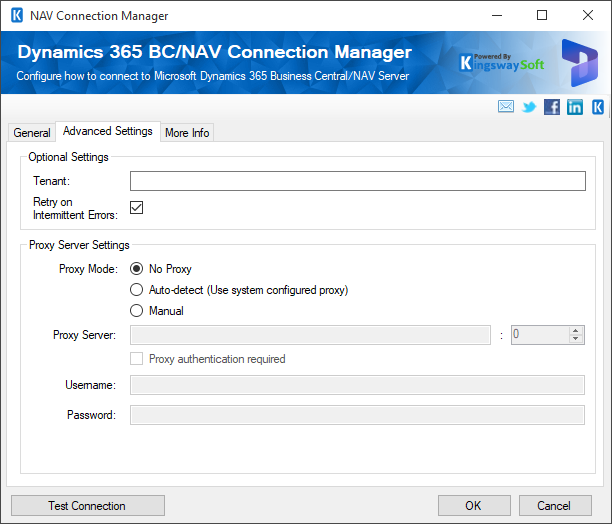The height and width of the screenshot is (524, 612).
Task: Open the Twitter bird icon link
Action: click(x=529, y=107)
